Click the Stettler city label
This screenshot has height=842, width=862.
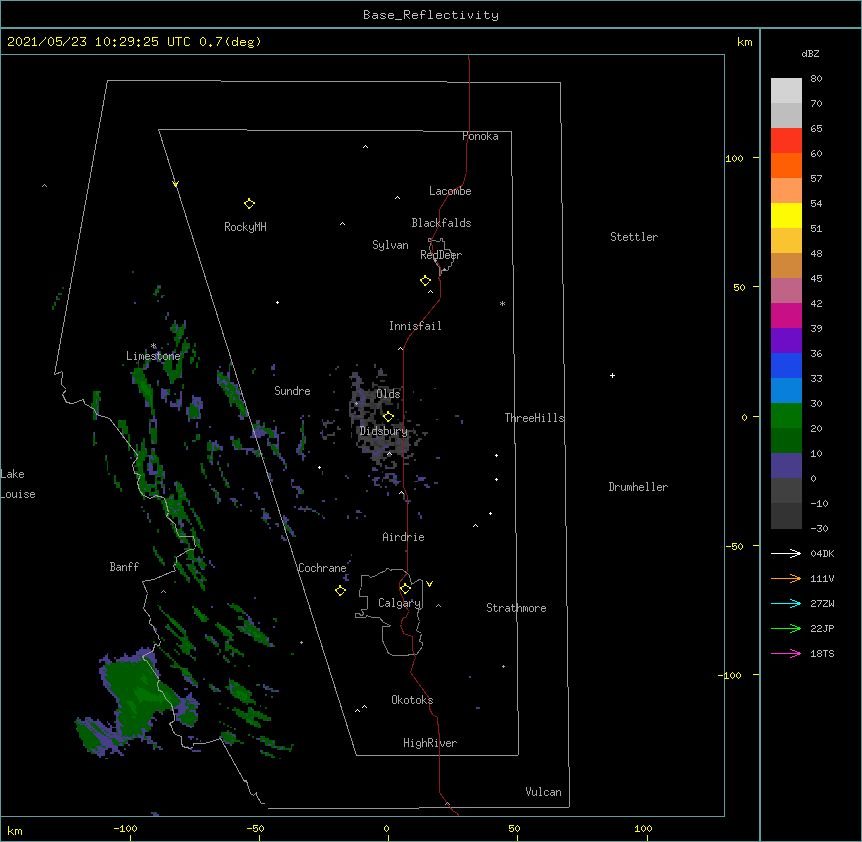[634, 237]
